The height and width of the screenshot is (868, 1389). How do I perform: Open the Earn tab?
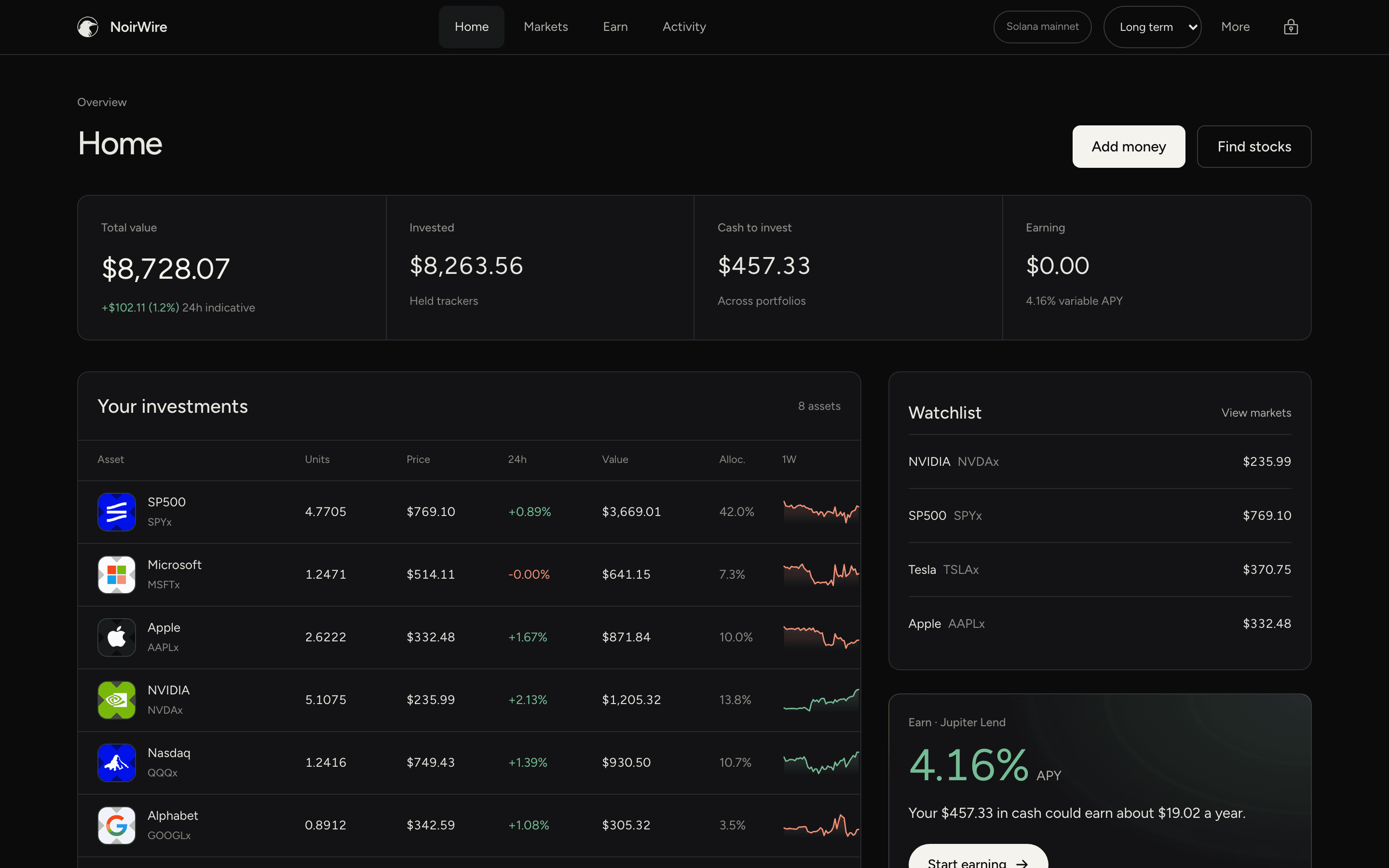click(x=615, y=27)
